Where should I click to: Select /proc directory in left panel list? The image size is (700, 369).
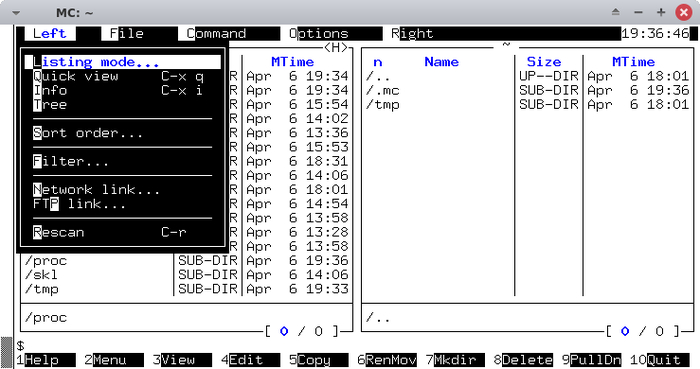tap(46, 261)
